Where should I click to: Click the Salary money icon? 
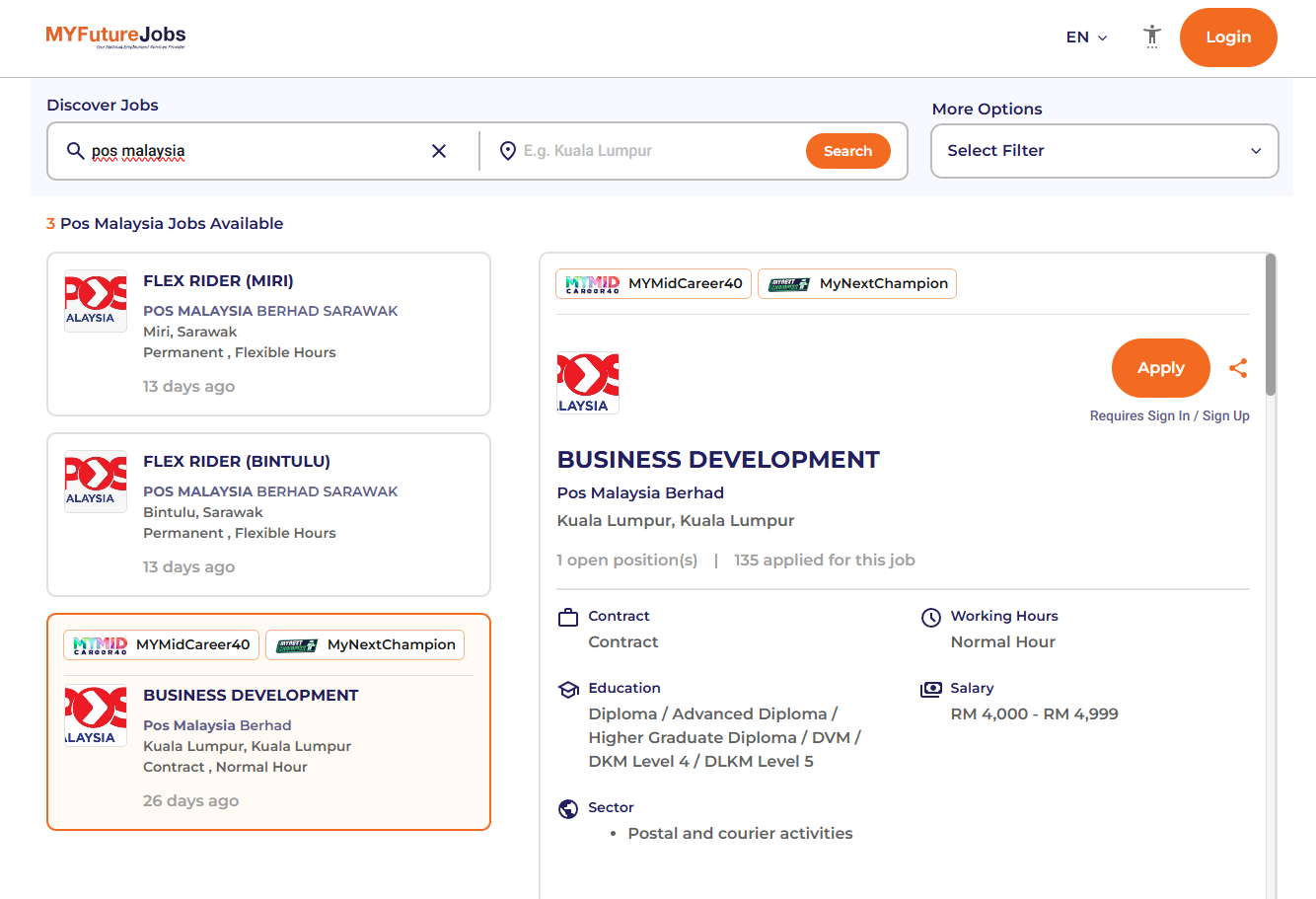point(931,689)
